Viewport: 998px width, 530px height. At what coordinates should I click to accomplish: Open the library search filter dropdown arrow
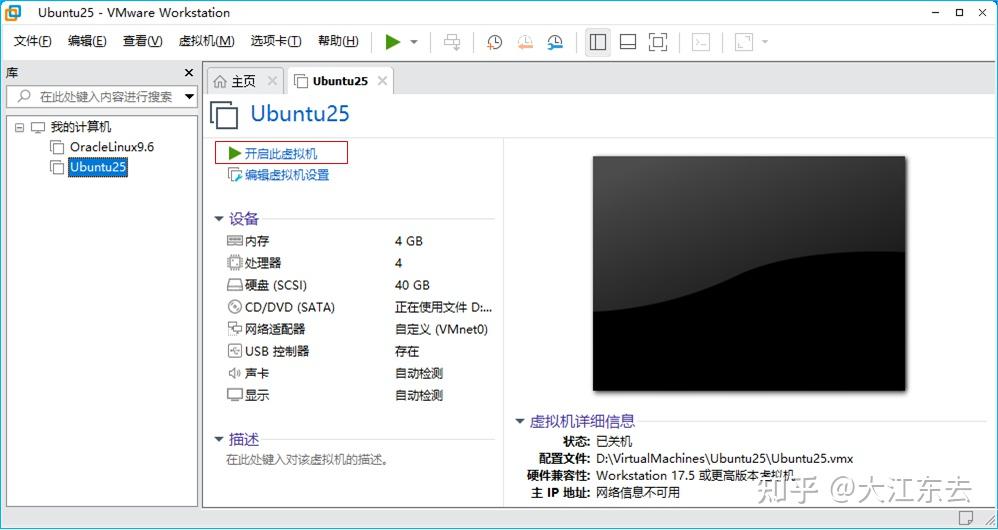click(189, 97)
